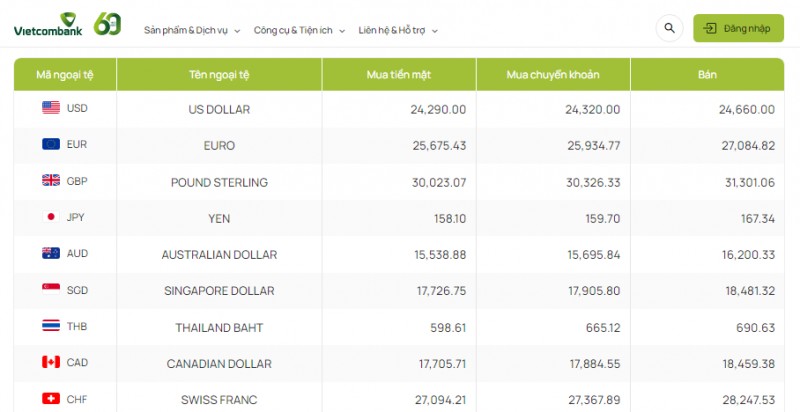Click the Australia flag icon
800x412 pixels.
click(x=51, y=254)
